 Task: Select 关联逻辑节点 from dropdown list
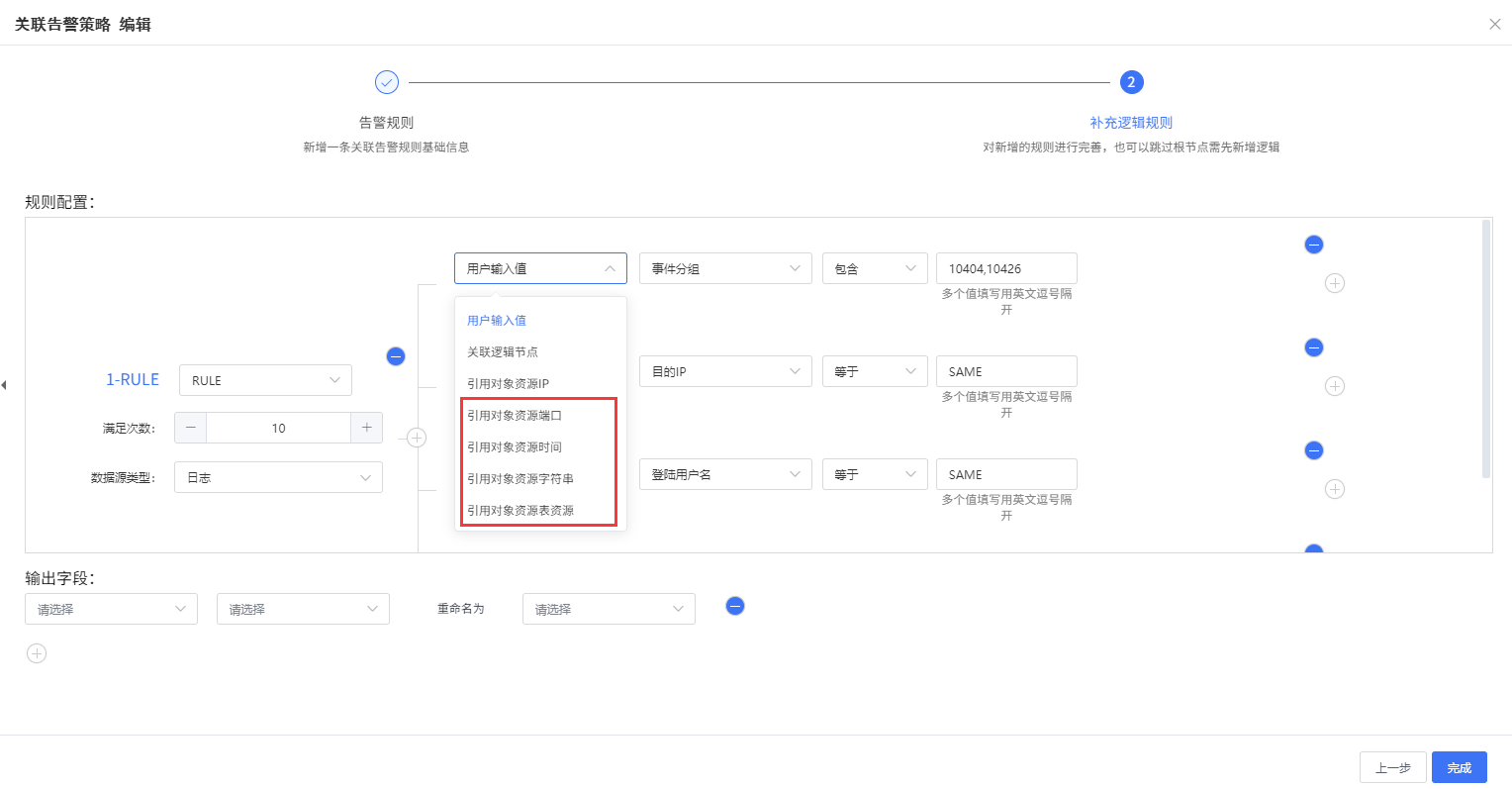click(x=503, y=352)
